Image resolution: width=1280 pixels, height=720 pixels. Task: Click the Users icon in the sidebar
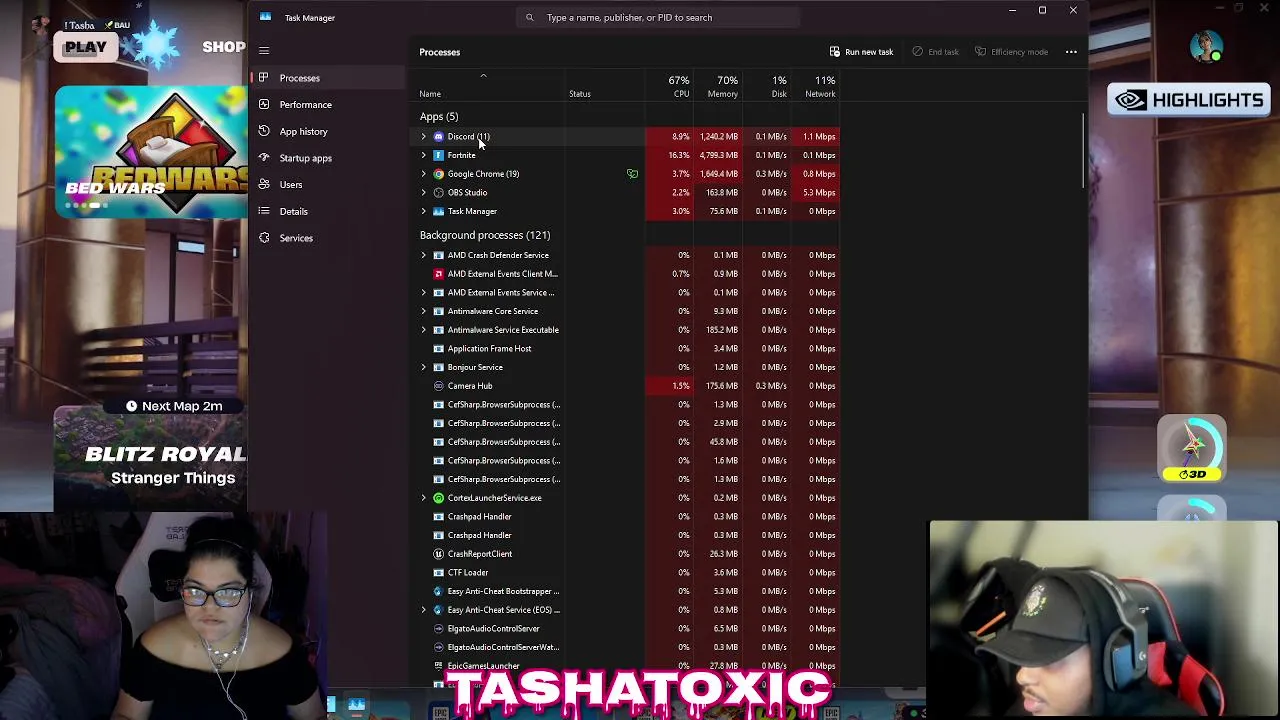tap(263, 184)
